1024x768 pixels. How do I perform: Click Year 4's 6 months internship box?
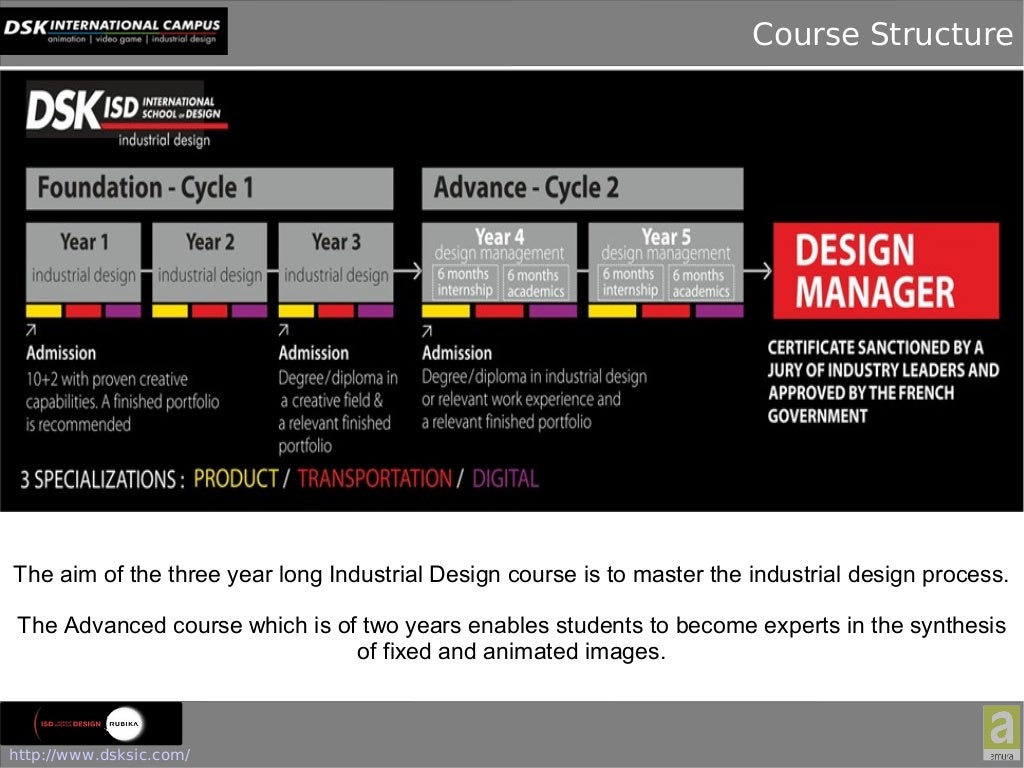click(465, 282)
